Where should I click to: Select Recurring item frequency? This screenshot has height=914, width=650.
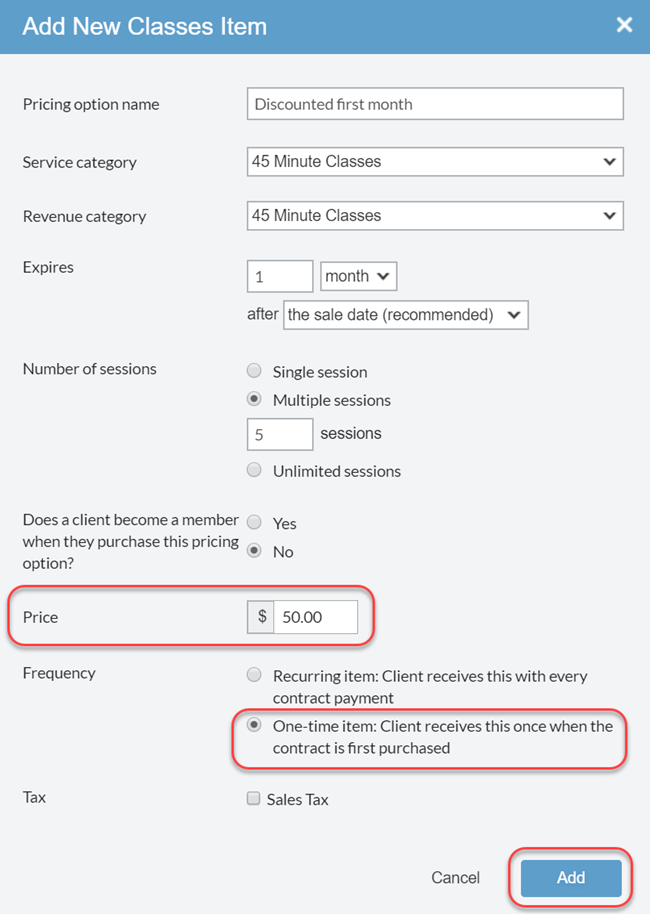point(253,674)
